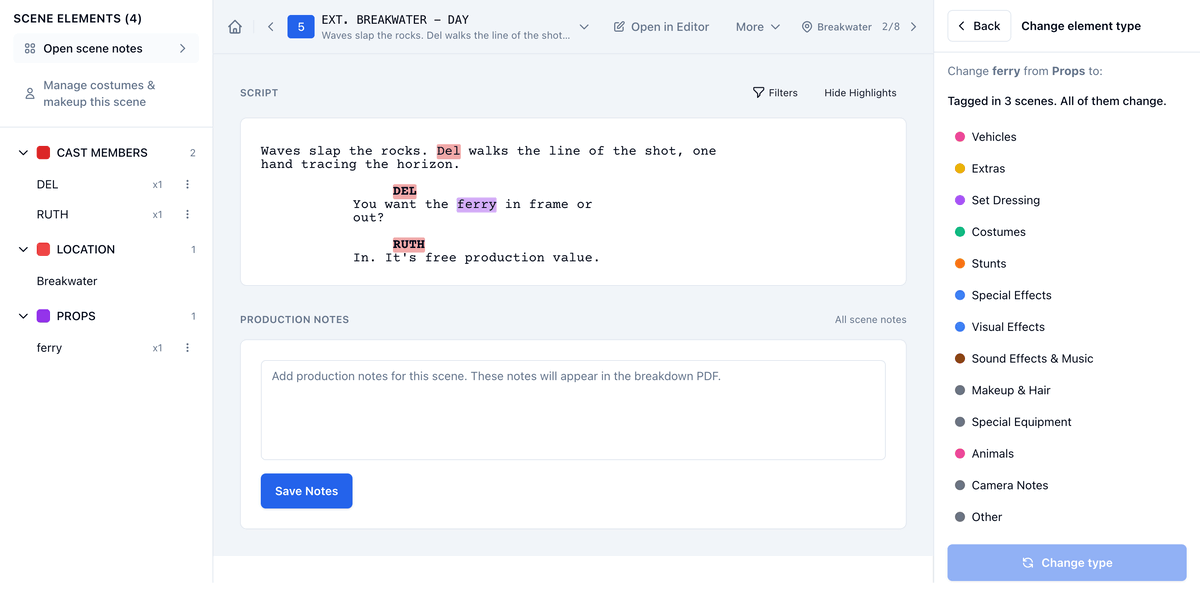1200x601 pixels.
Task: Click scene number 5 badge
Action: [x=301, y=27]
